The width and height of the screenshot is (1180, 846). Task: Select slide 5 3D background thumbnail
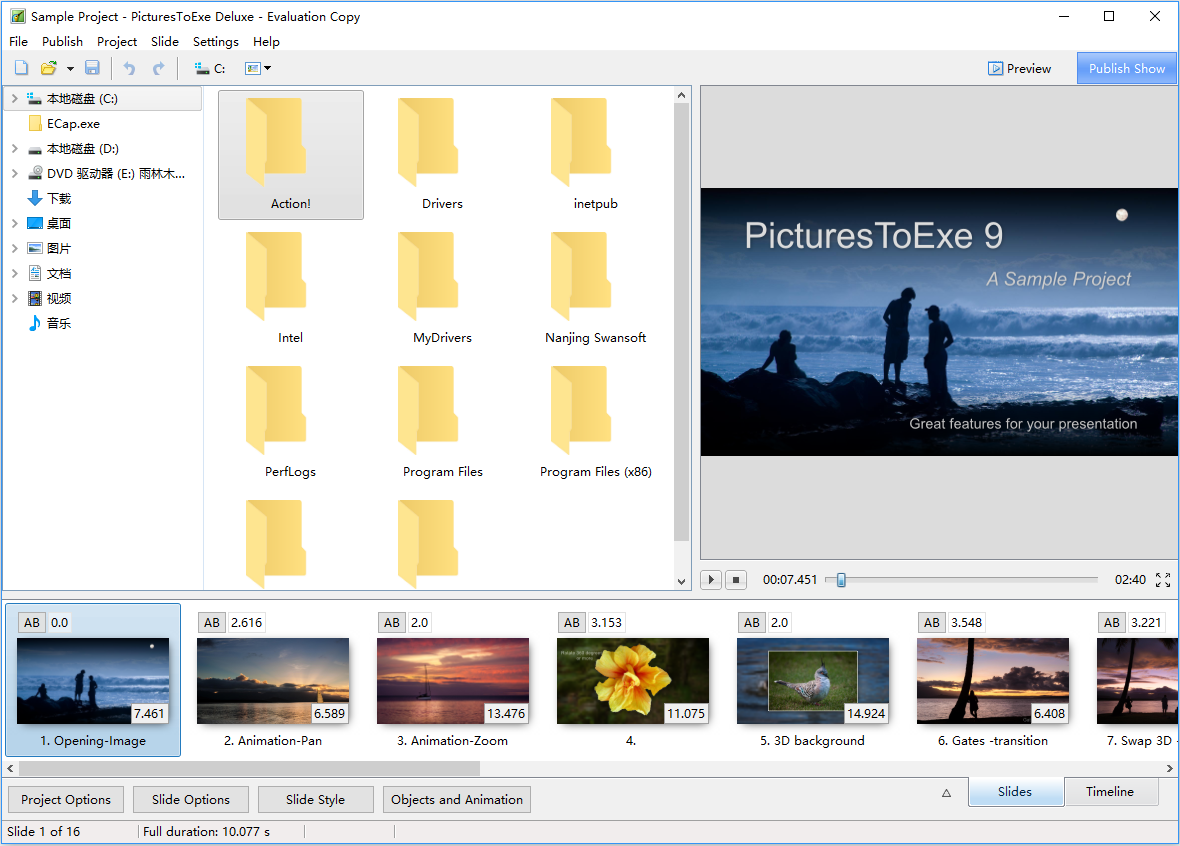pyautogui.click(x=813, y=680)
